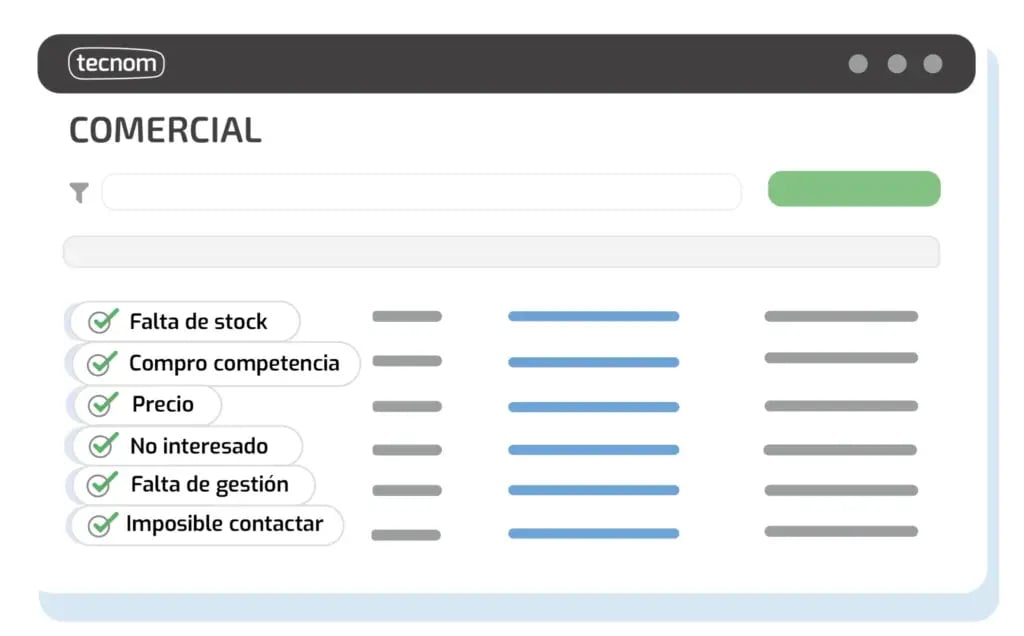
Task: Toggle the No interesado checkmark
Action: click(x=103, y=445)
